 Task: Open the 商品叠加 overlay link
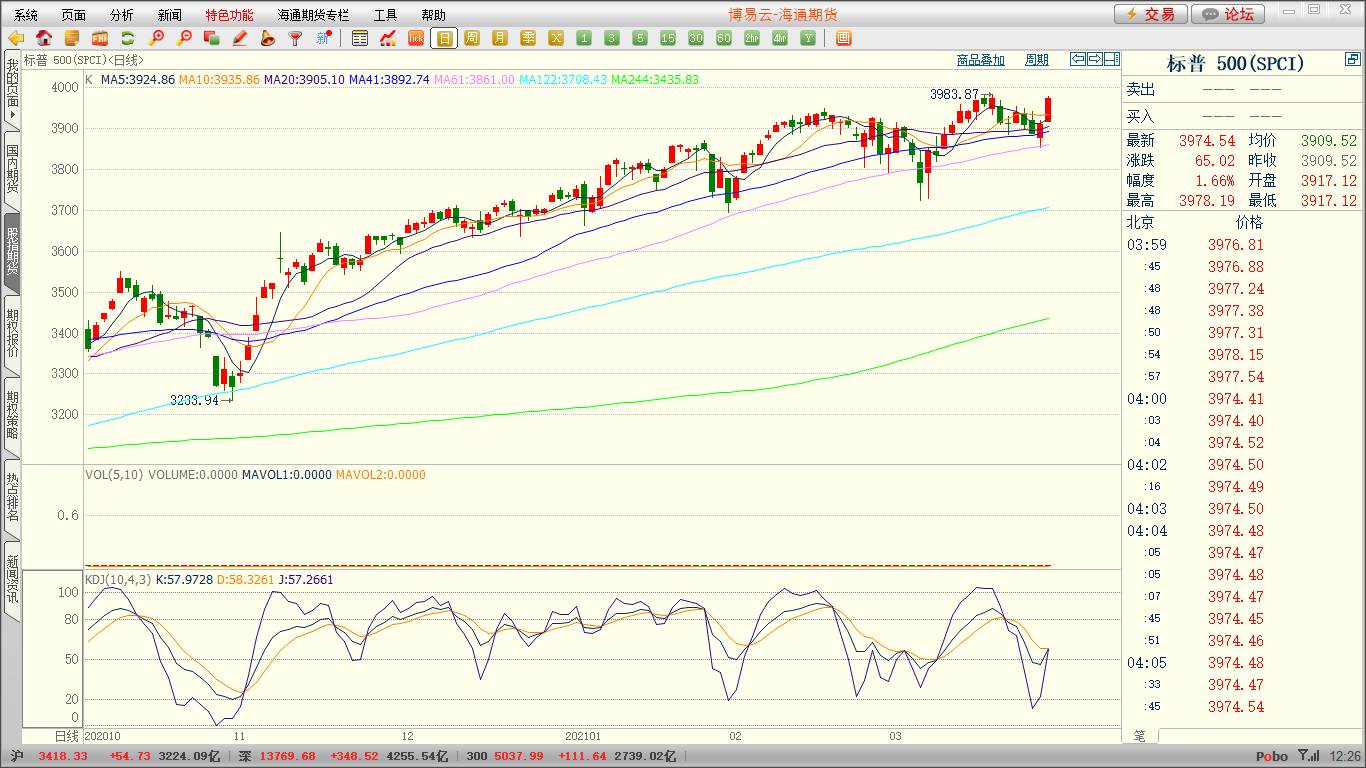(x=981, y=60)
